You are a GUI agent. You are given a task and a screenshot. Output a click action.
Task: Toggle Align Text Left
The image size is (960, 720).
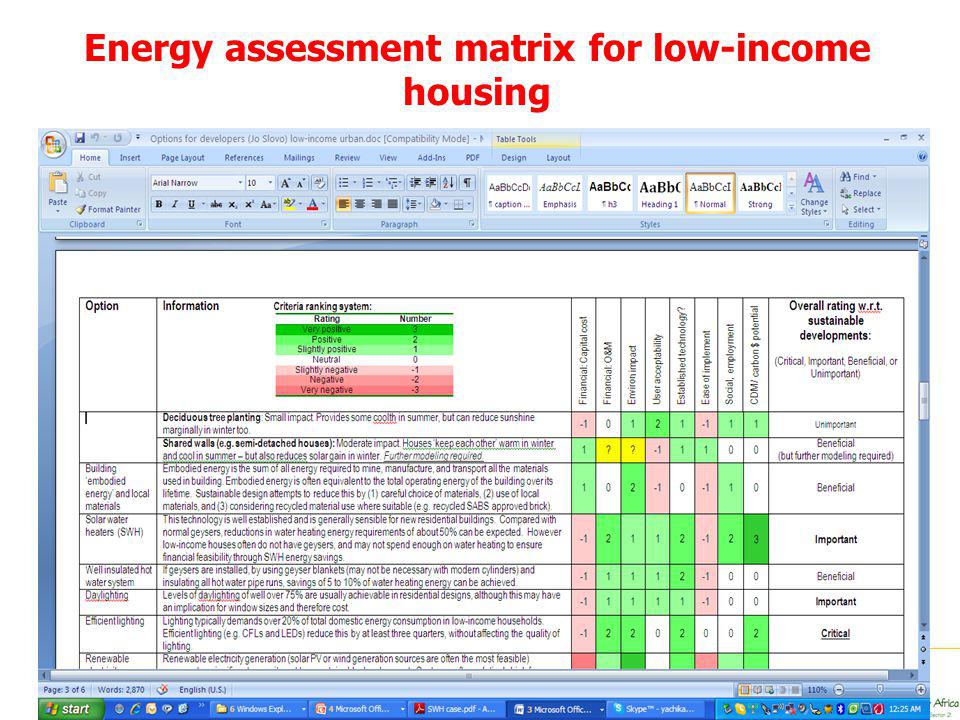(343, 204)
